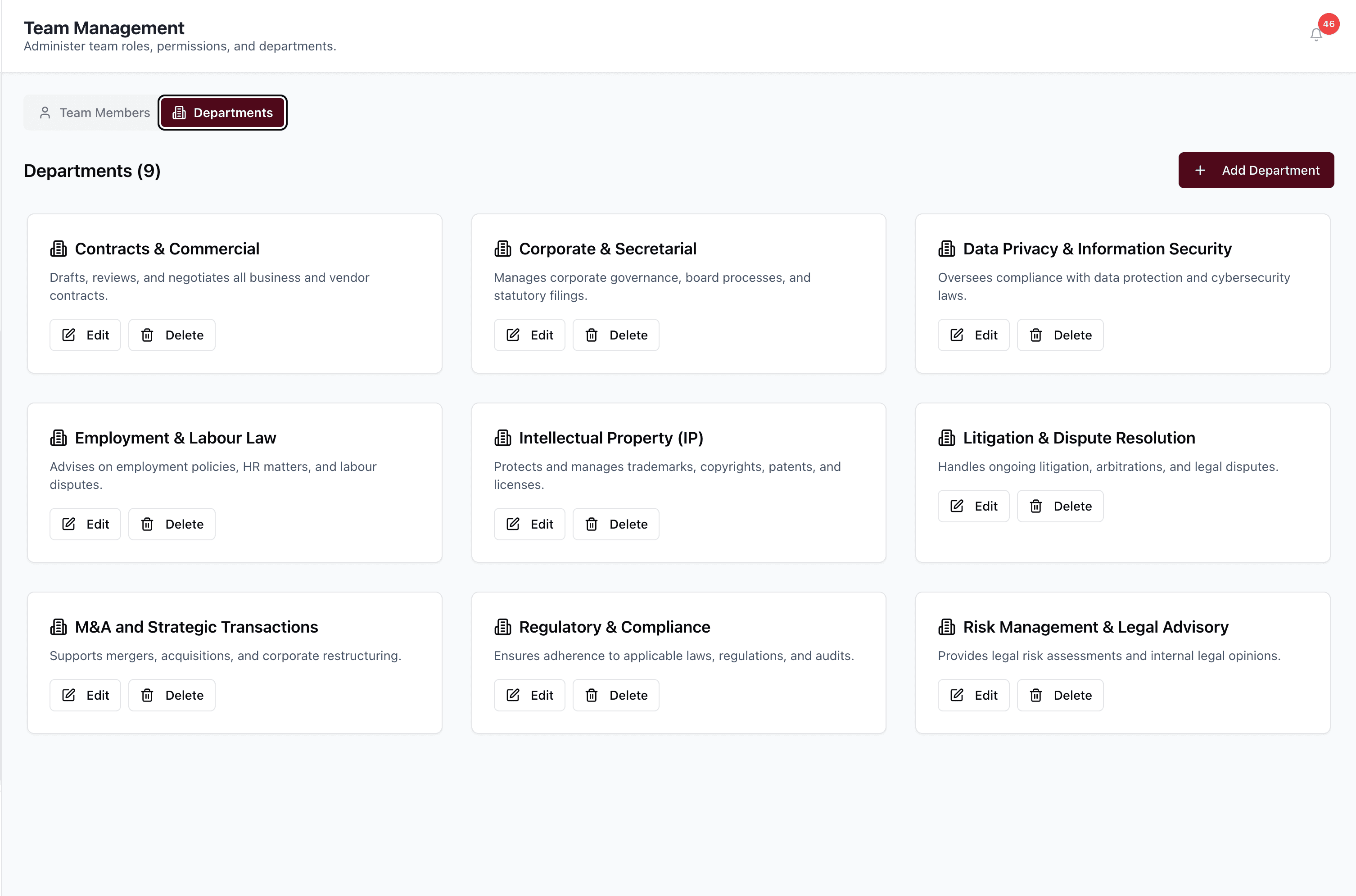Edit the Employment & Labour Law department
This screenshot has height=896, width=1356.
point(85,524)
